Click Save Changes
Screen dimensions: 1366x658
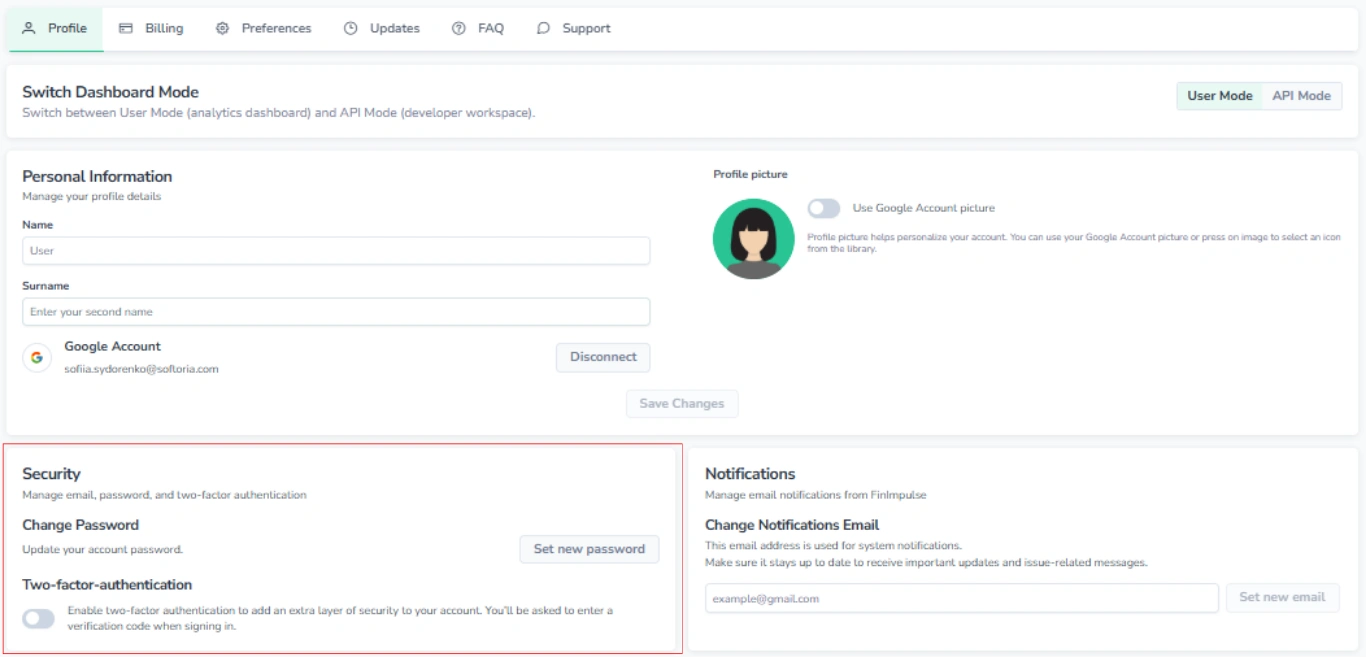(x=682, y=403)
